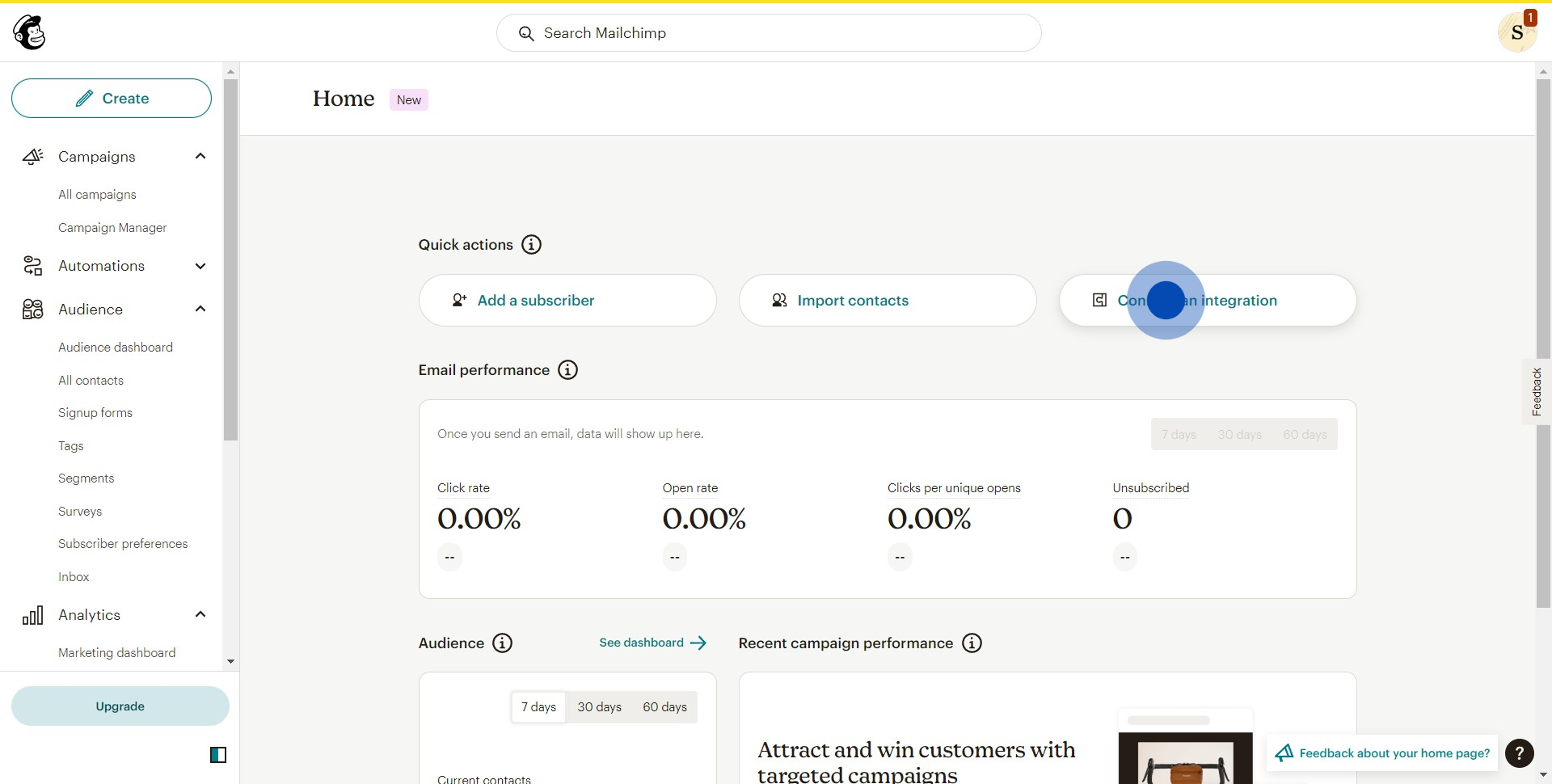1552x784 pixels.
Task: Click the Add a subscriber button
Action: click(567, 301)
